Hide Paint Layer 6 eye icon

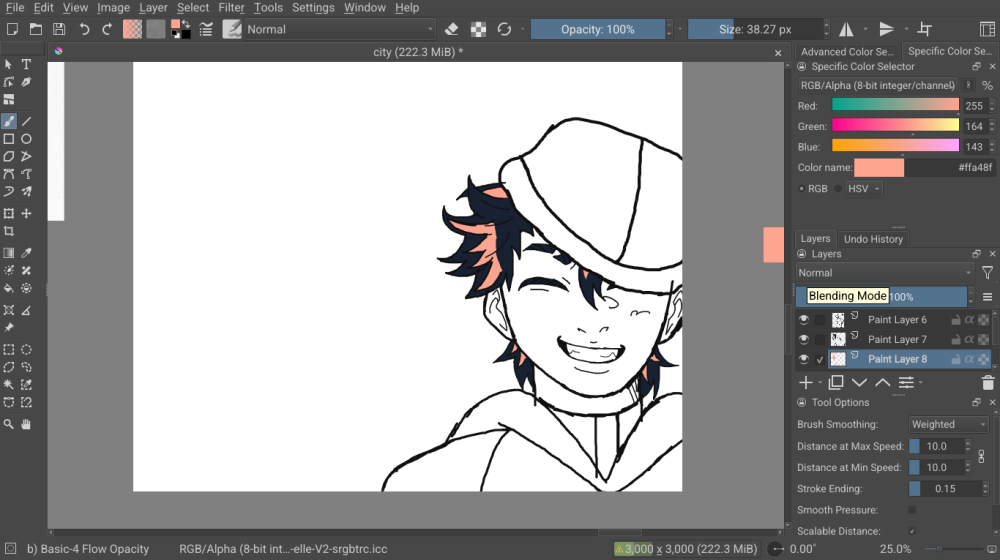coord(804,320)
